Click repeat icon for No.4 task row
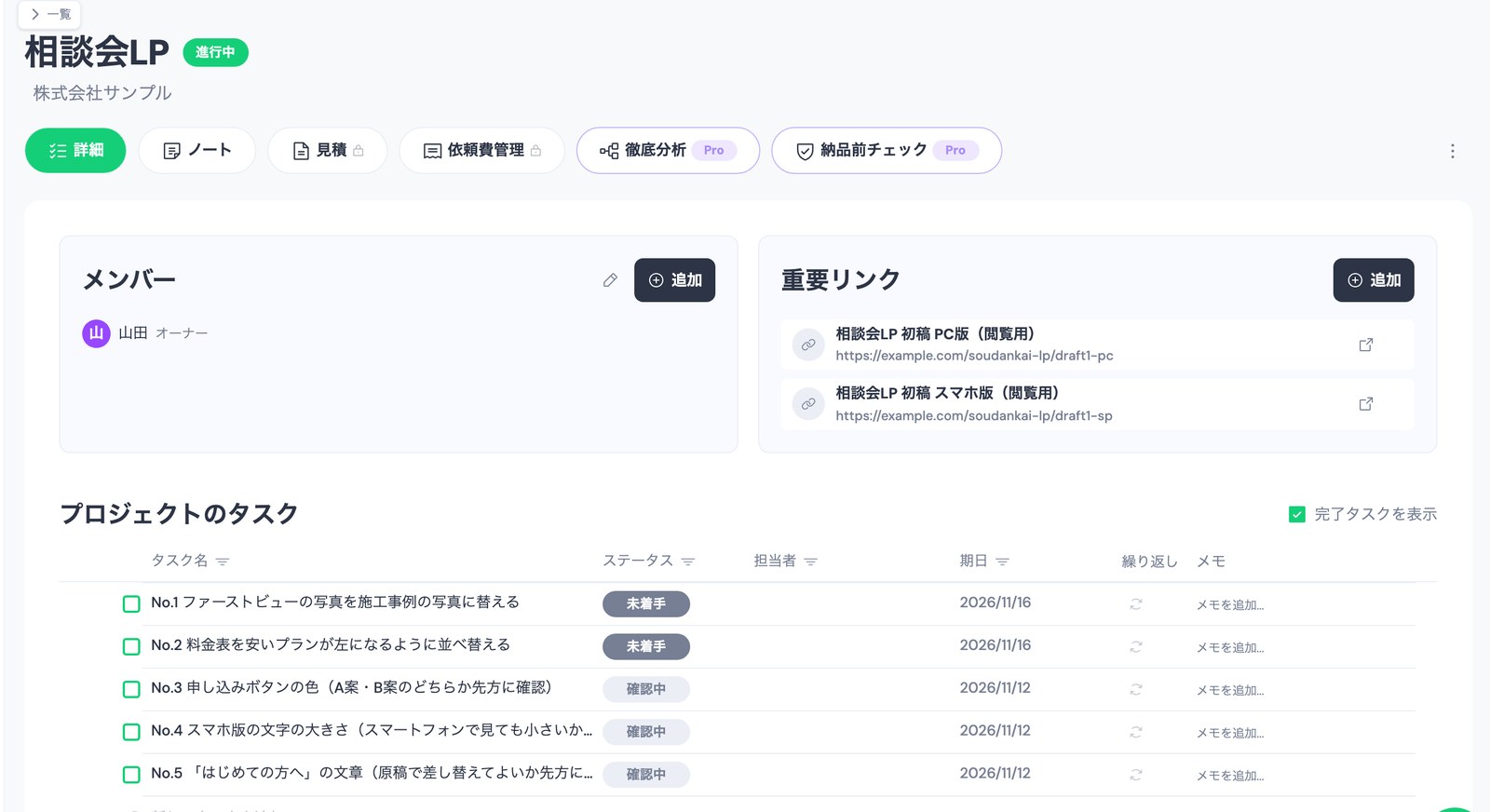The width and height of the screenshot is (1490, 812). click(1136, 732)
